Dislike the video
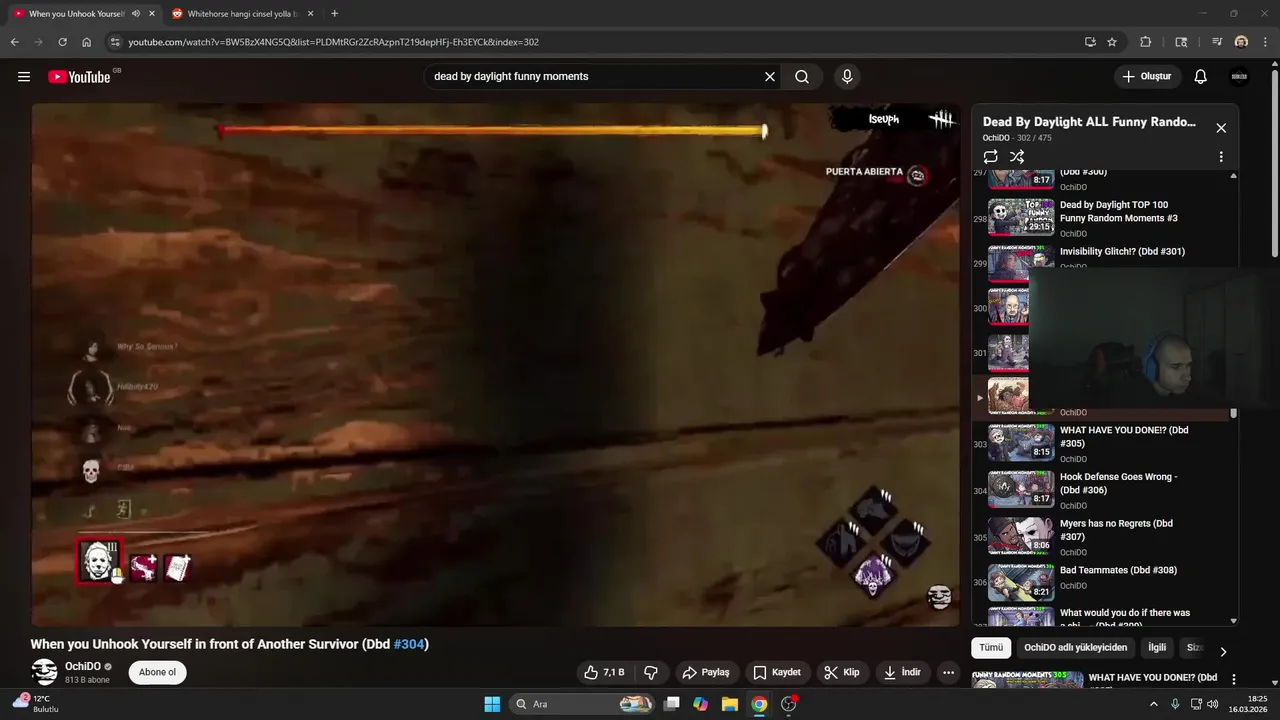Screen dimensions: 1280x720 651,672
